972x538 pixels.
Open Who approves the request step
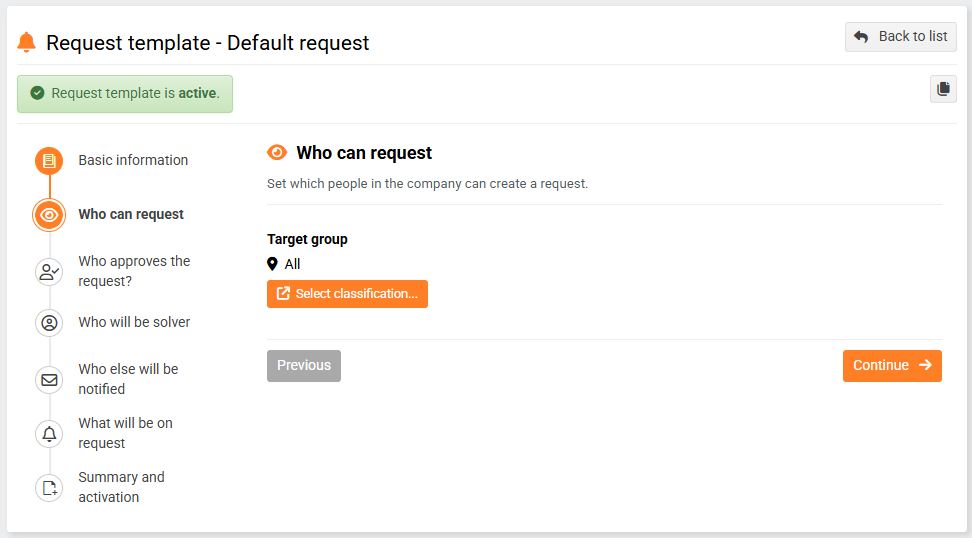[134, 271]
